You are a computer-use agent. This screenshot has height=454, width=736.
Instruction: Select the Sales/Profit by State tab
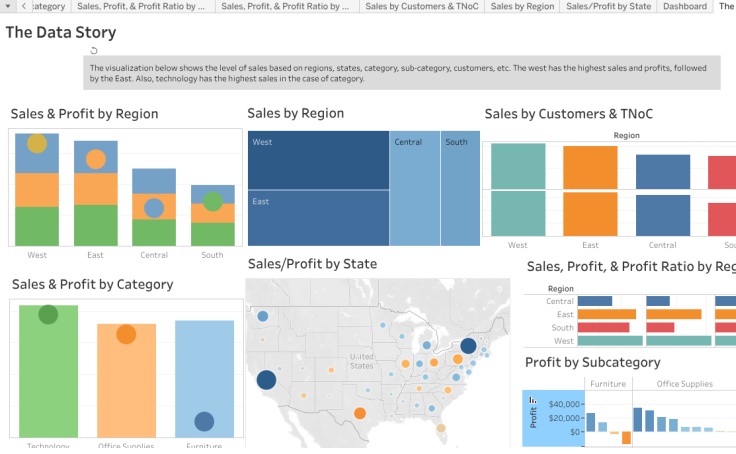pos(608,6)
